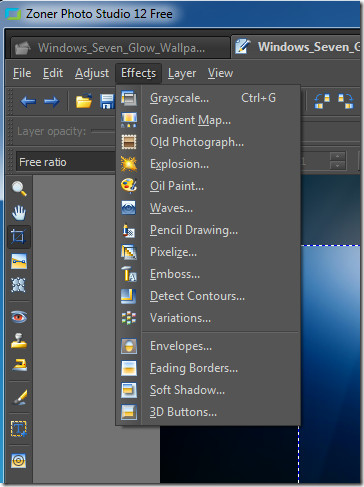Activate the Crop tool
This screenshot has height=487, width=364.
click(x=19, y=237)
